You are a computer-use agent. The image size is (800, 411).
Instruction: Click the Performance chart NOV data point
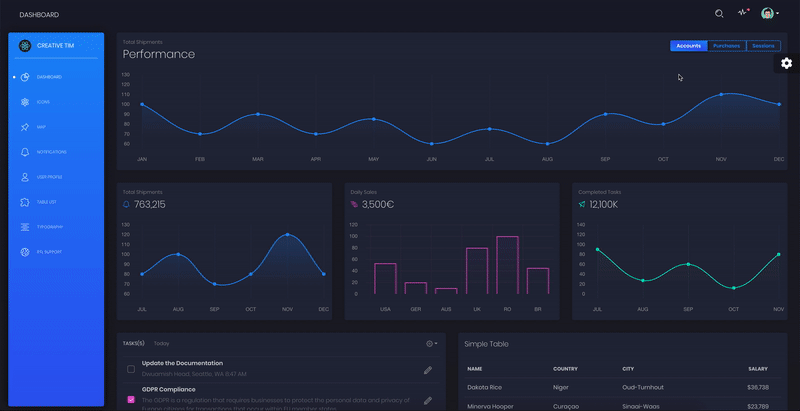tap(721, 94)
